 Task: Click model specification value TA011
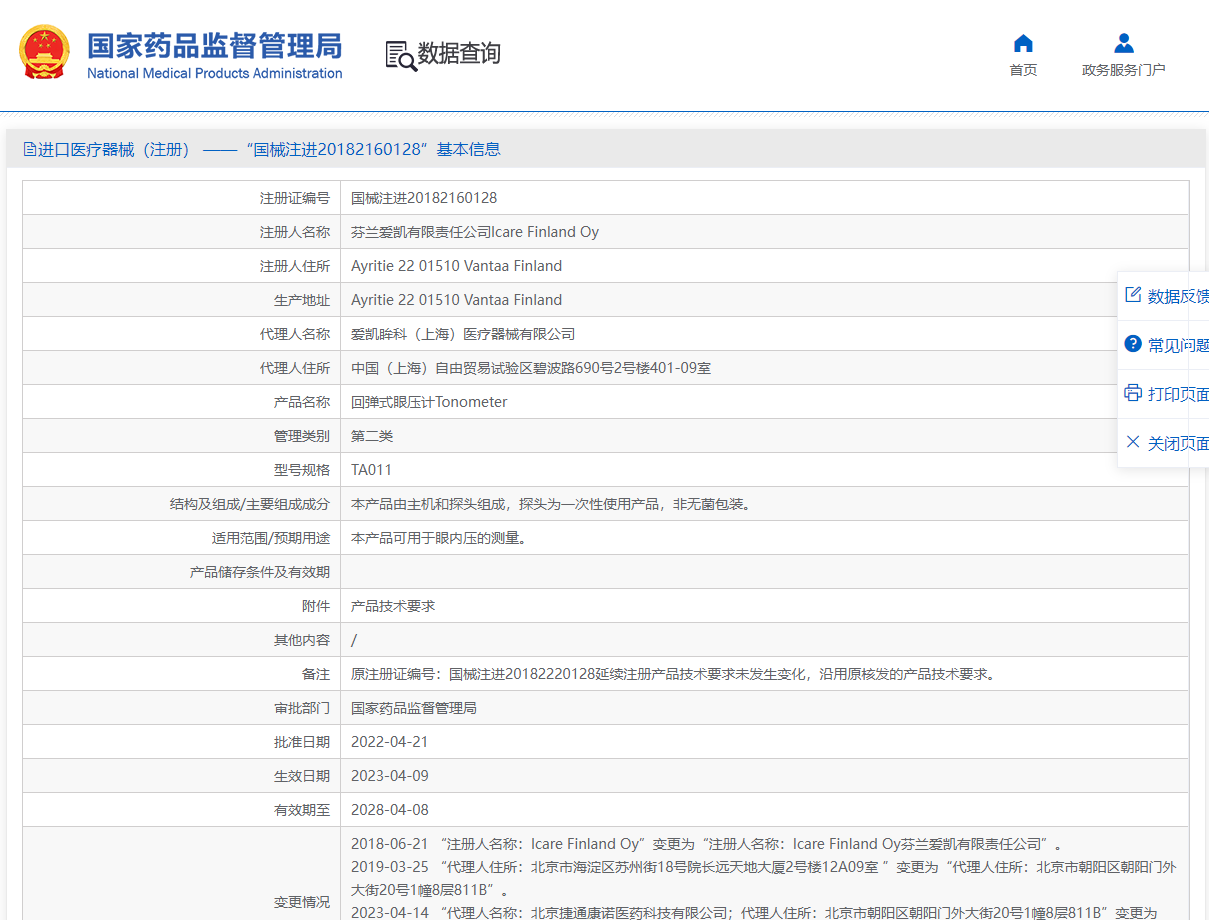(x=371, y=470)
